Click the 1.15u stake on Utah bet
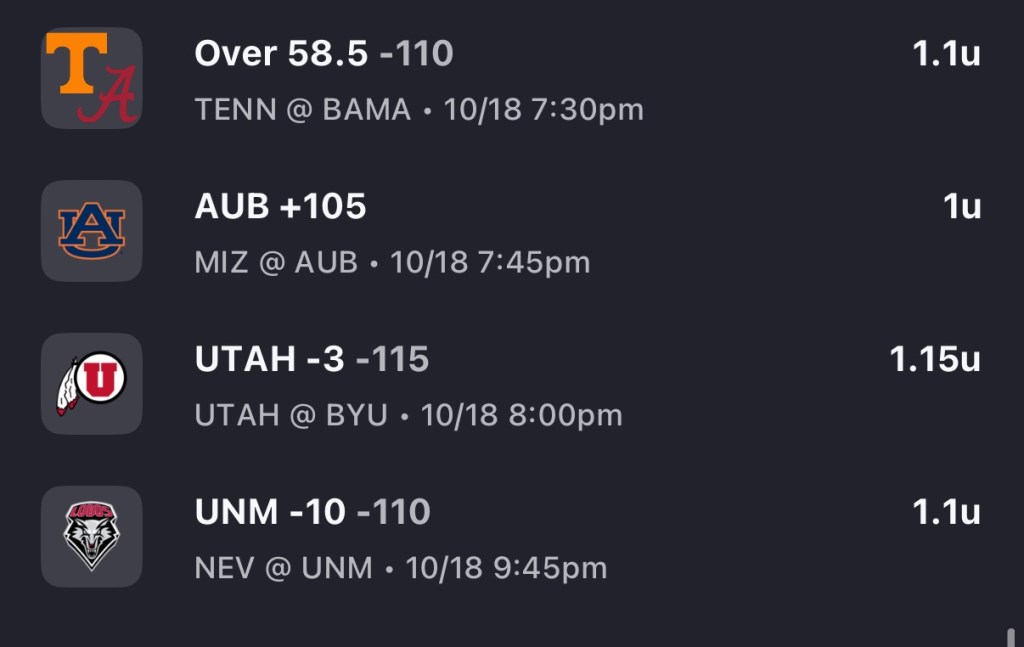The image size is (1024, 647). (935, 360)
